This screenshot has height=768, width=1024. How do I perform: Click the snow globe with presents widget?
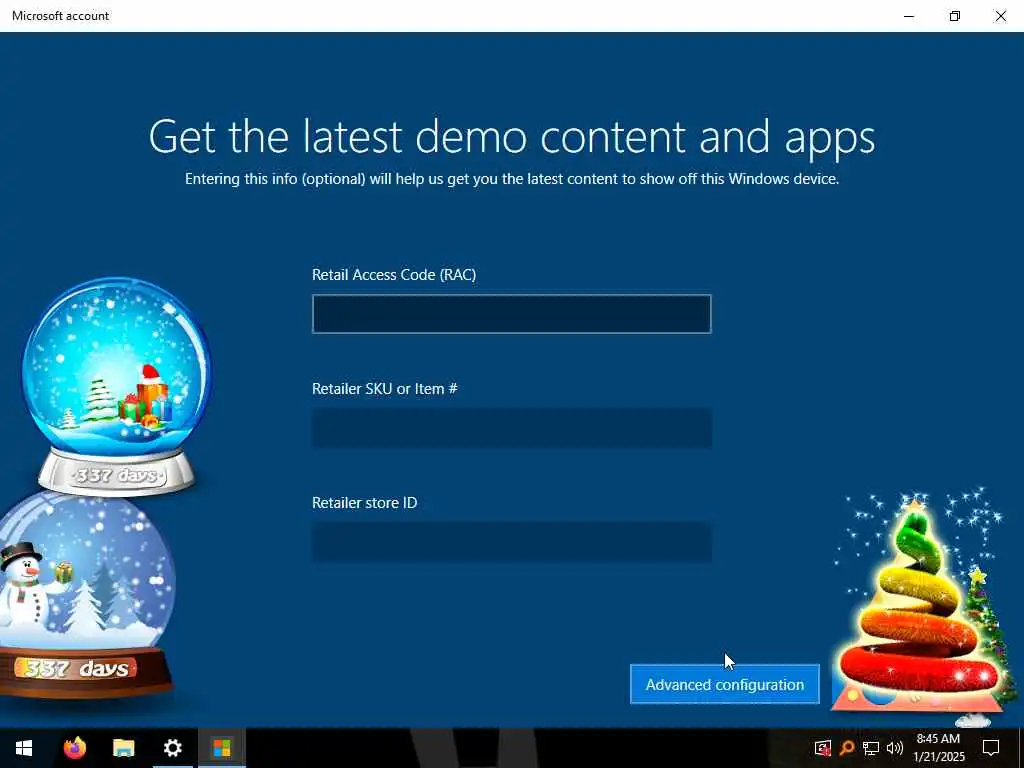117,385
